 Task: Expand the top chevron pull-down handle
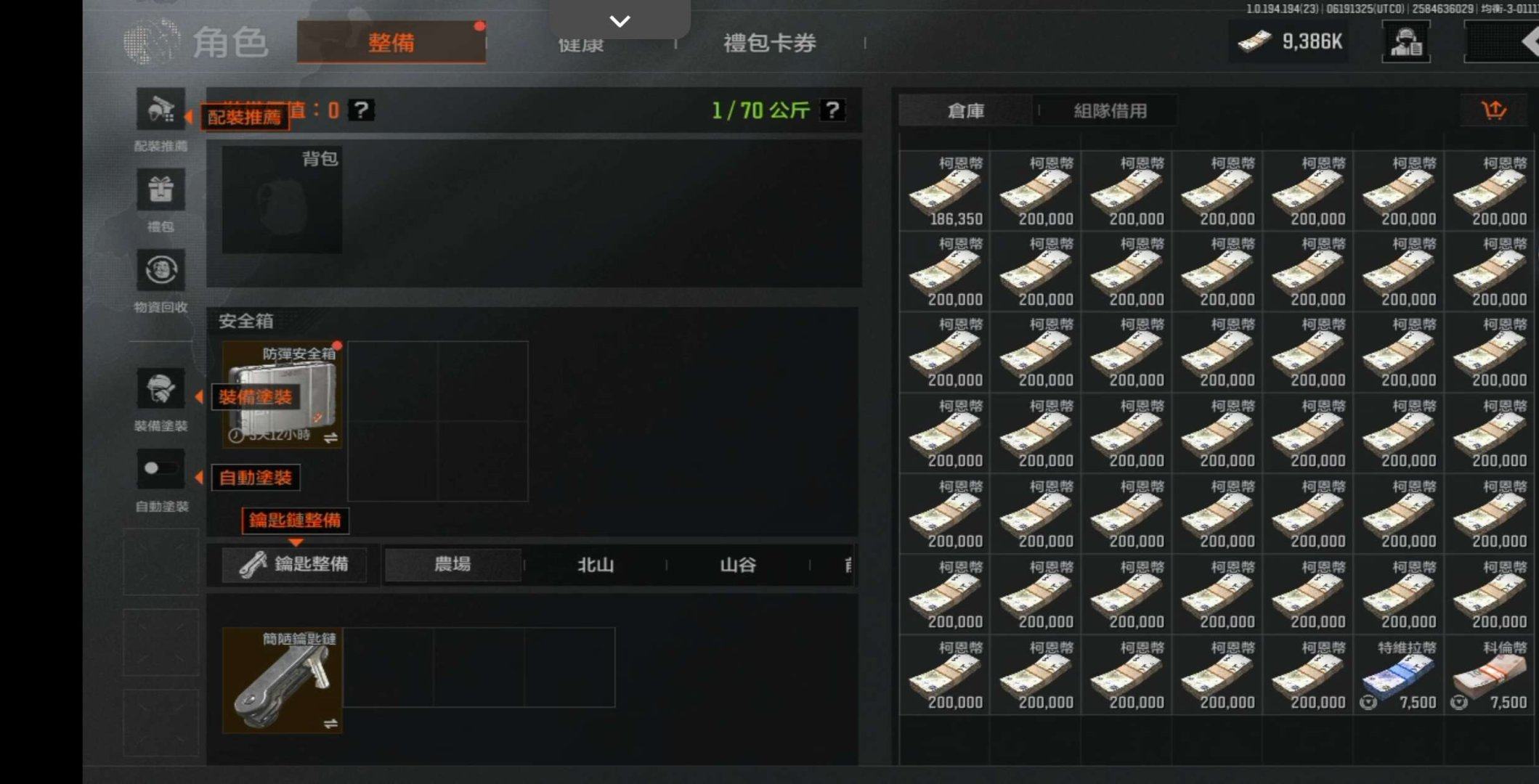(620, 20)
